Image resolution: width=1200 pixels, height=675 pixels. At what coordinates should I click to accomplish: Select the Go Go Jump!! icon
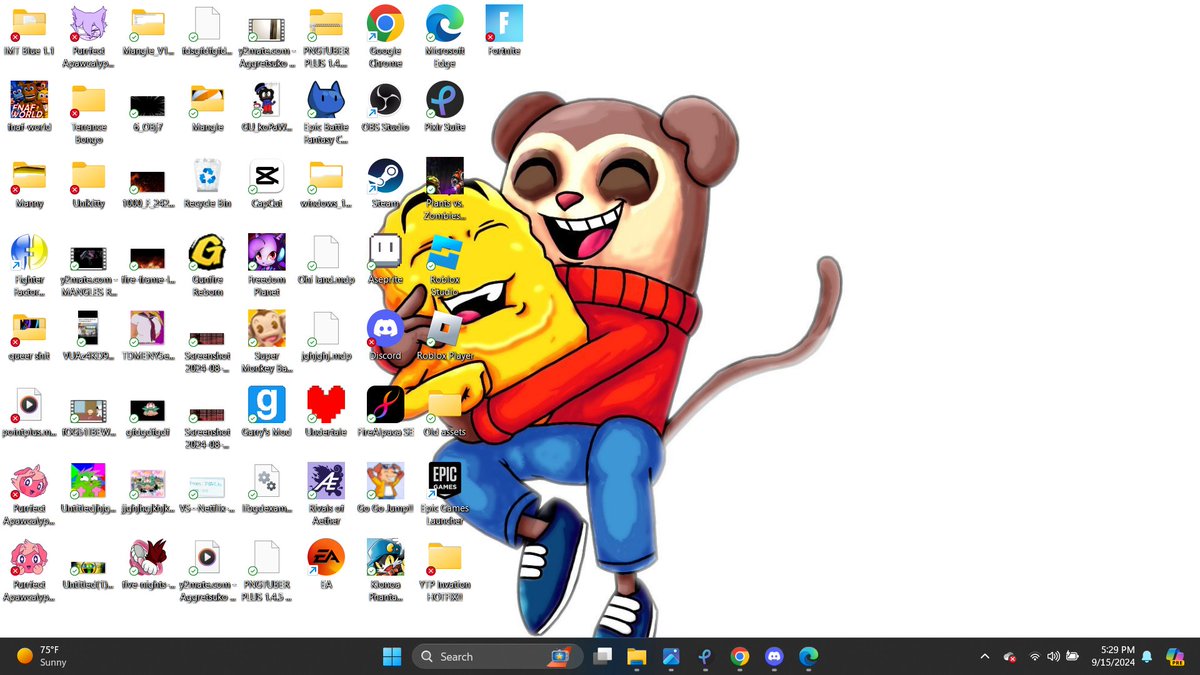pyautogui.click(x=385, y=487)
